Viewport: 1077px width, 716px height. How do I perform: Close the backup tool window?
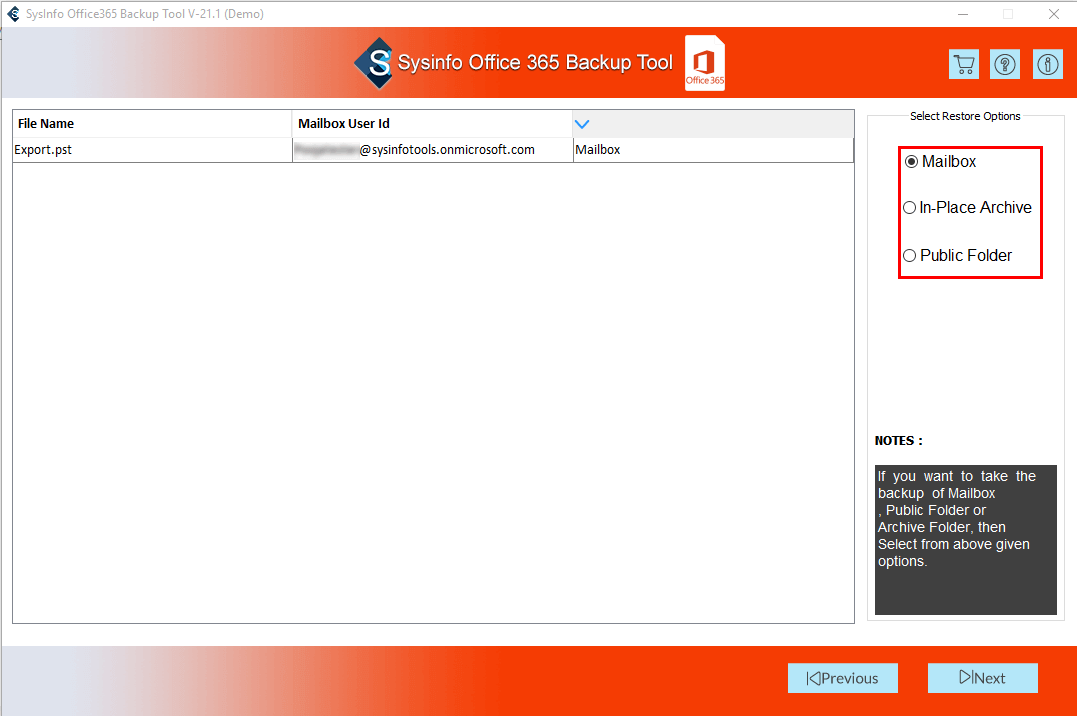1054,14
